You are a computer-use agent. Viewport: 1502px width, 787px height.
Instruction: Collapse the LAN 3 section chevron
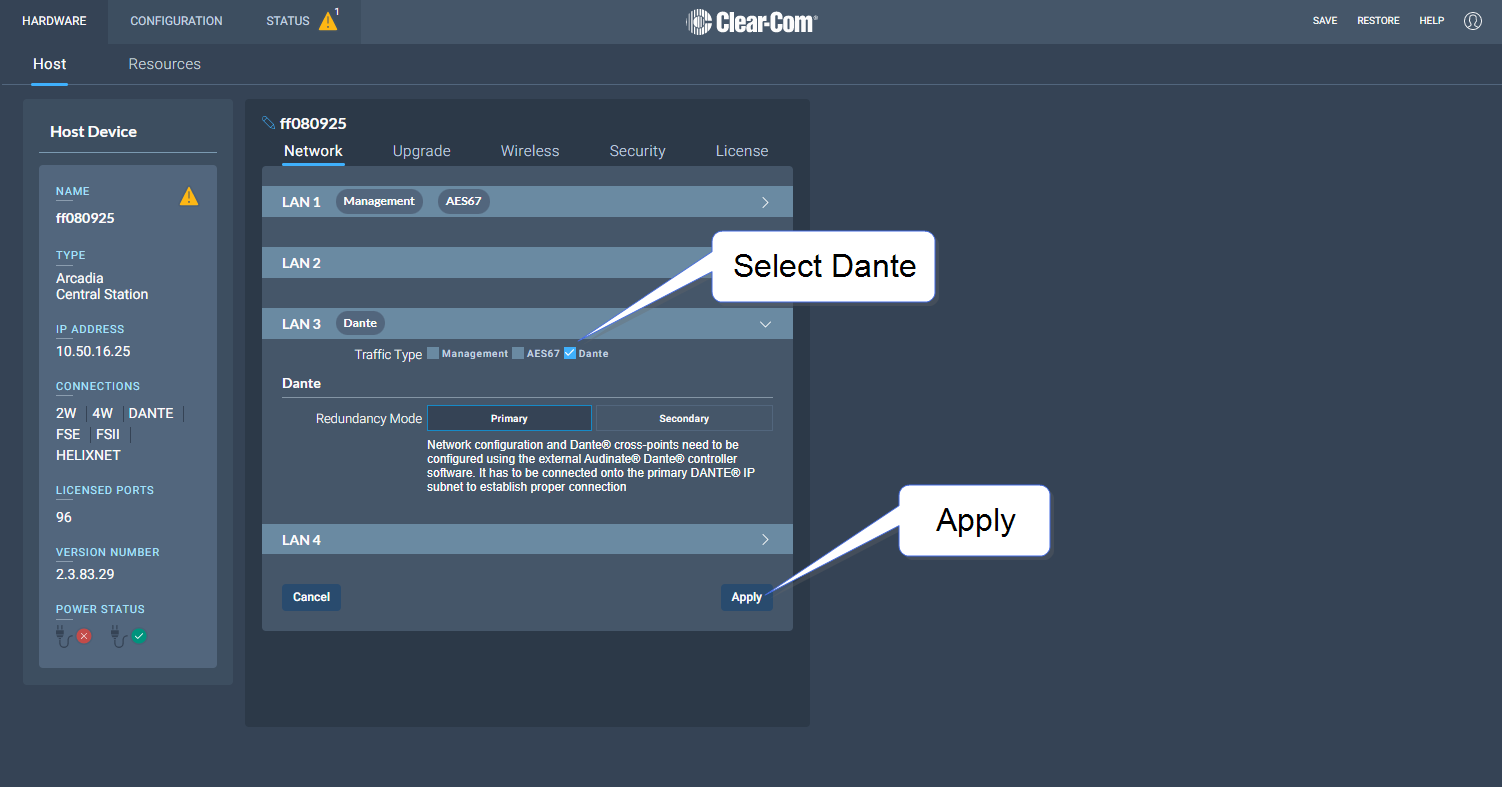pos(765,324)
